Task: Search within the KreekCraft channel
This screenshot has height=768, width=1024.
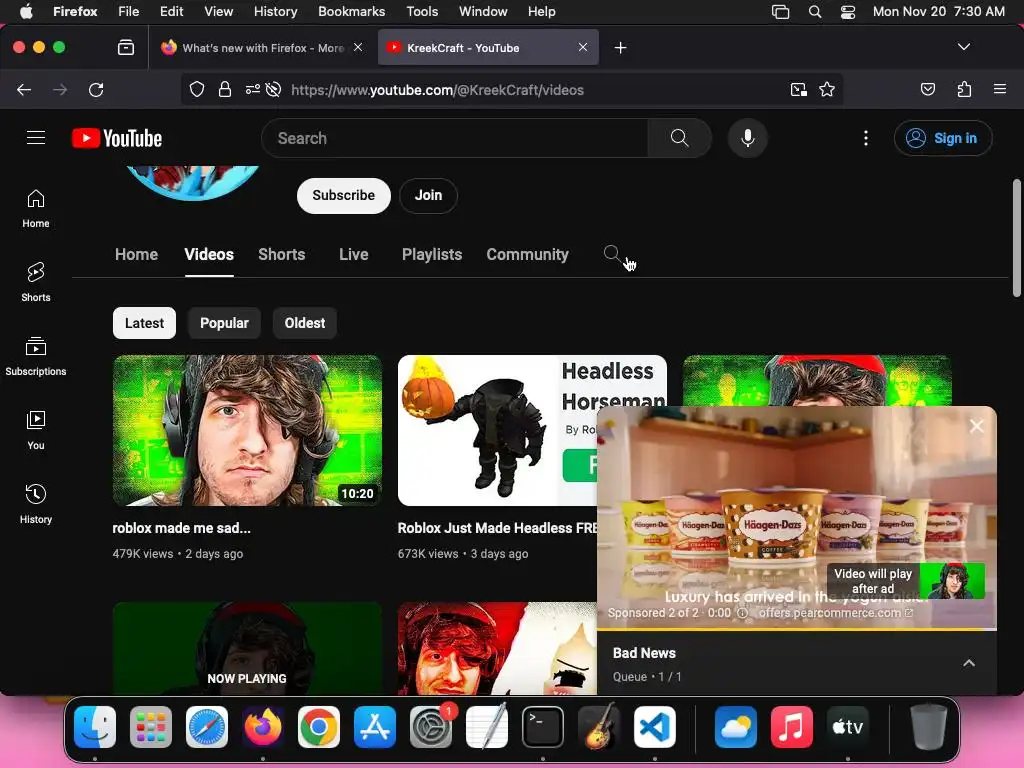Action: coord(612,254)
